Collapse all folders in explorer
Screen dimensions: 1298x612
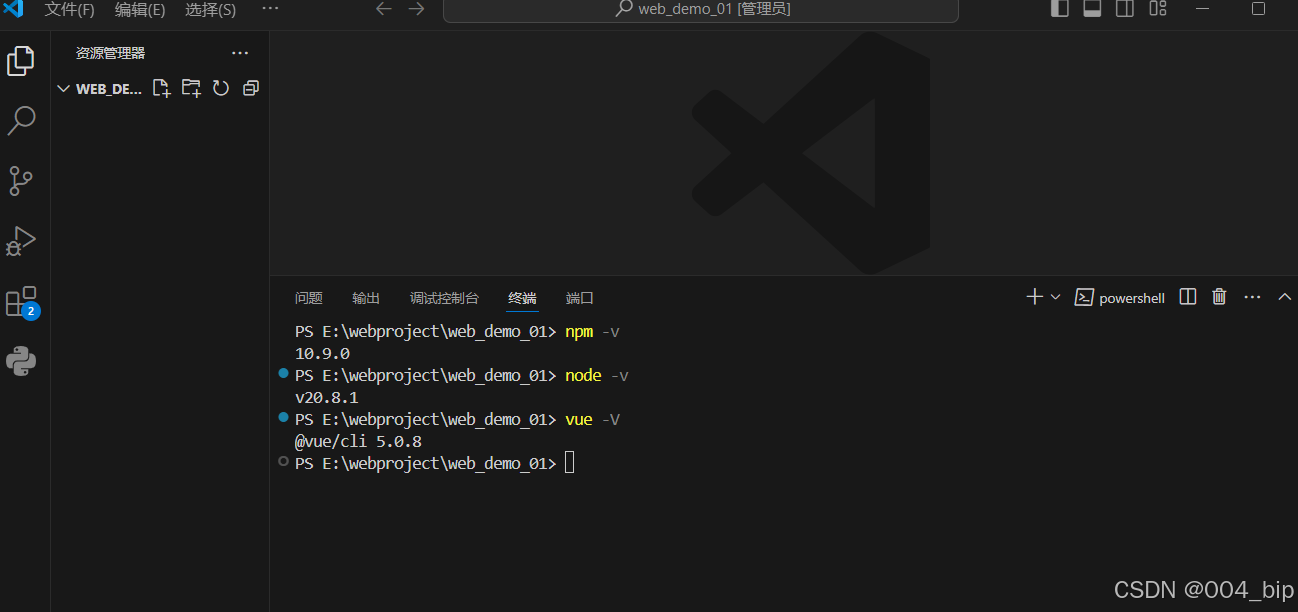[251, 88]
